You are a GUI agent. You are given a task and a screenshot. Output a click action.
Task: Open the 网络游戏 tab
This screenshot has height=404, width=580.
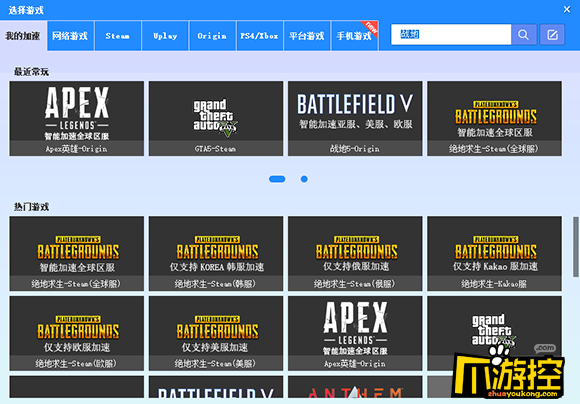(70, 36)
